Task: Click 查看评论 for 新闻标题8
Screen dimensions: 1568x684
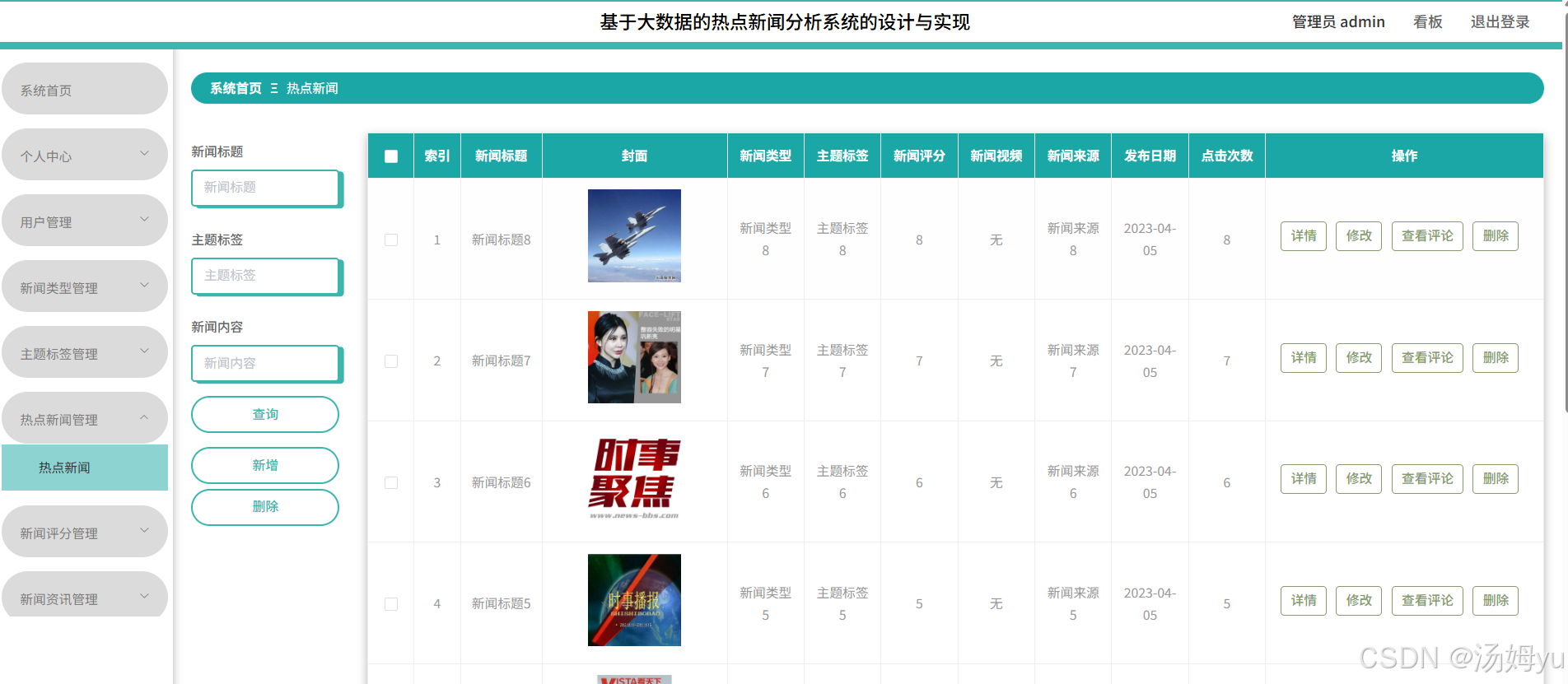Action: (1427, 236)
